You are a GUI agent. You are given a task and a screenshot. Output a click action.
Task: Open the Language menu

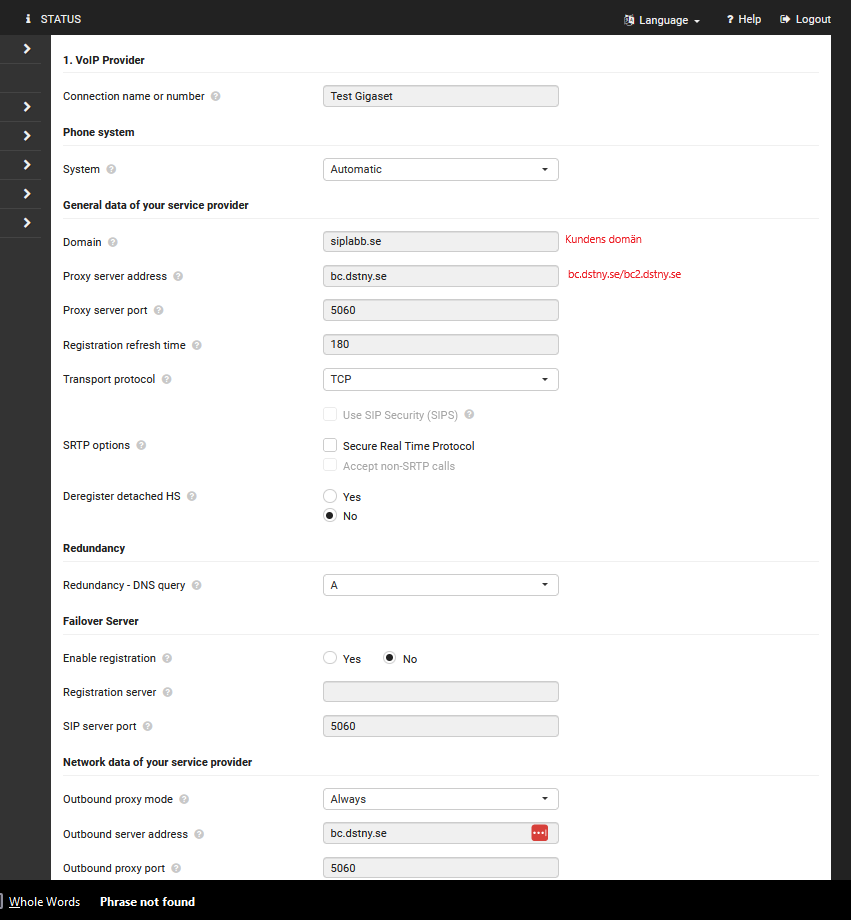662,20
